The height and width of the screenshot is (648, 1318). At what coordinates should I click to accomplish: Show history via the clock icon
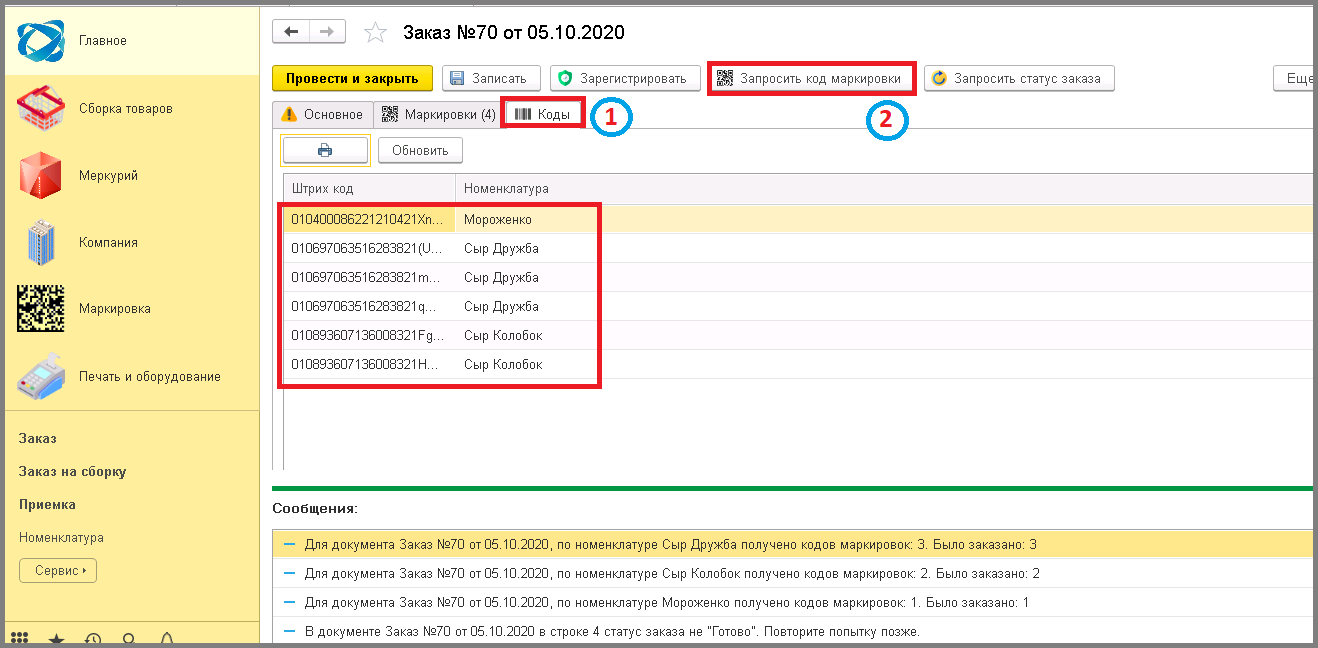(x=92, y=639)
